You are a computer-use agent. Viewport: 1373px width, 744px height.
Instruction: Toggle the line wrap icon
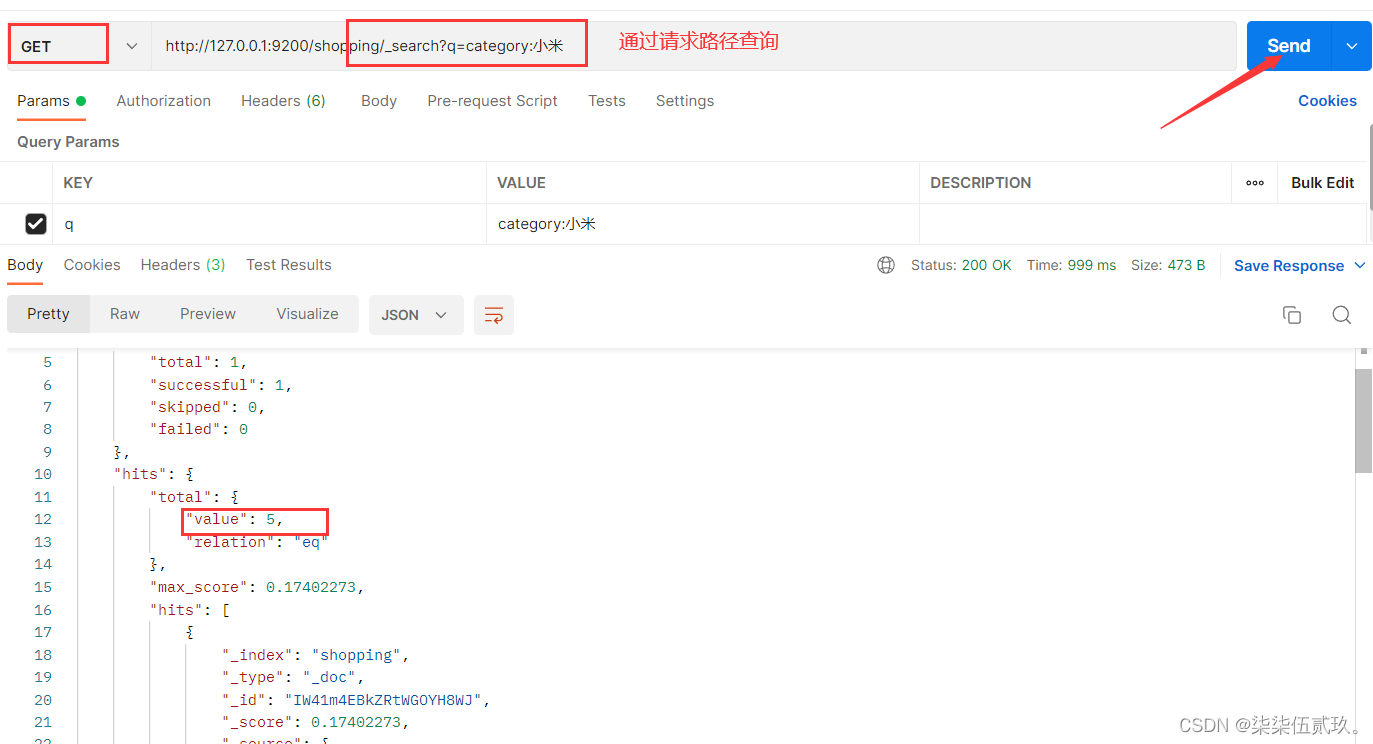[x=494, y=315]
